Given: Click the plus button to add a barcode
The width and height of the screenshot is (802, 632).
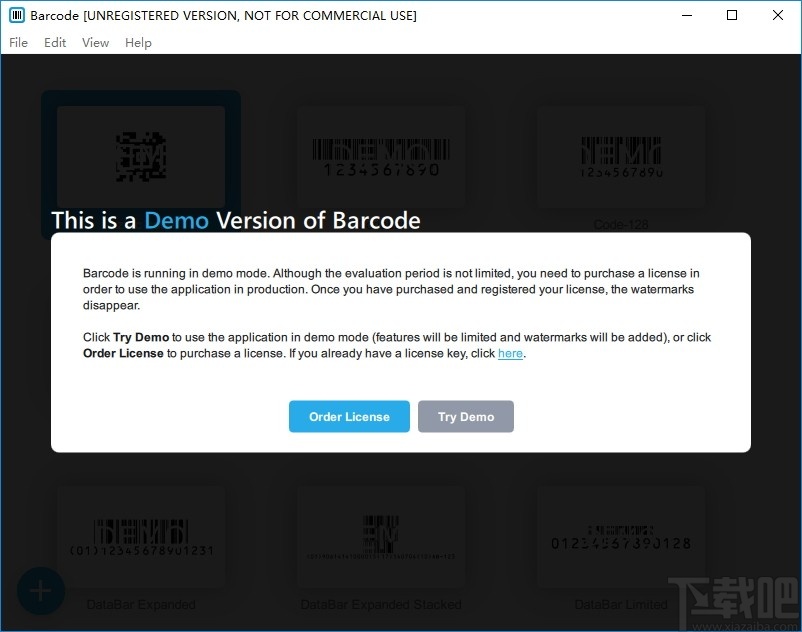Looking at the screenshot, I should point(40,590).
